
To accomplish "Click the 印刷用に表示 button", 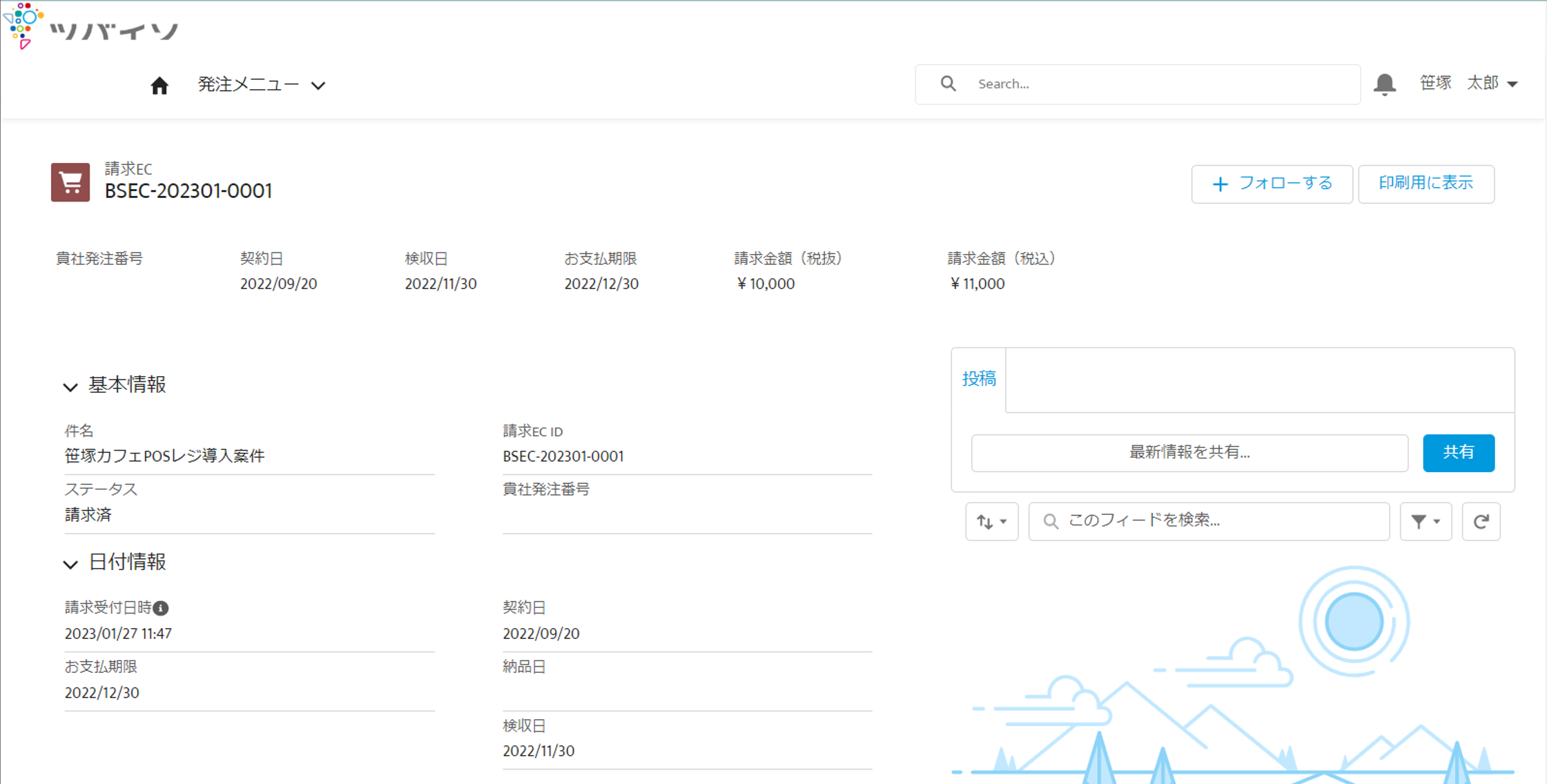I will (x=1426, y=184).
